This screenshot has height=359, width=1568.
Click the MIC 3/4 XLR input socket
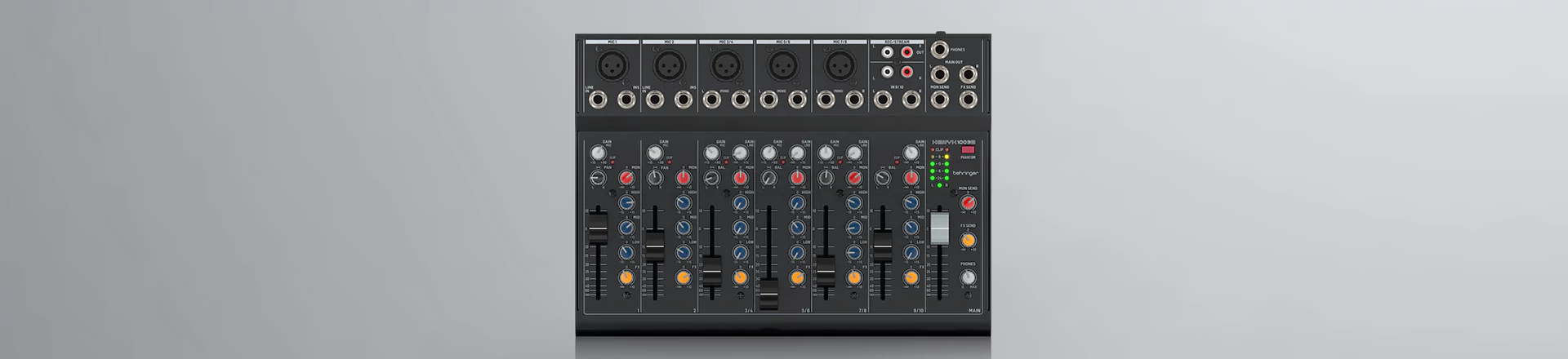(x=726, y=64)
